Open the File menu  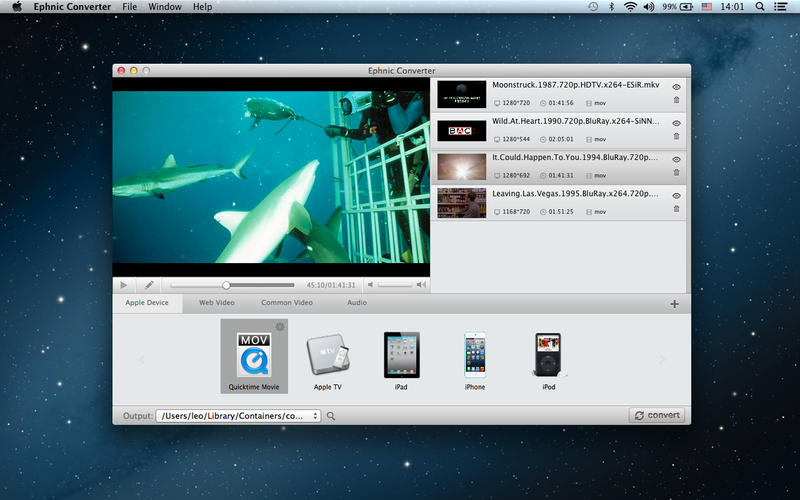click(129, 7)
